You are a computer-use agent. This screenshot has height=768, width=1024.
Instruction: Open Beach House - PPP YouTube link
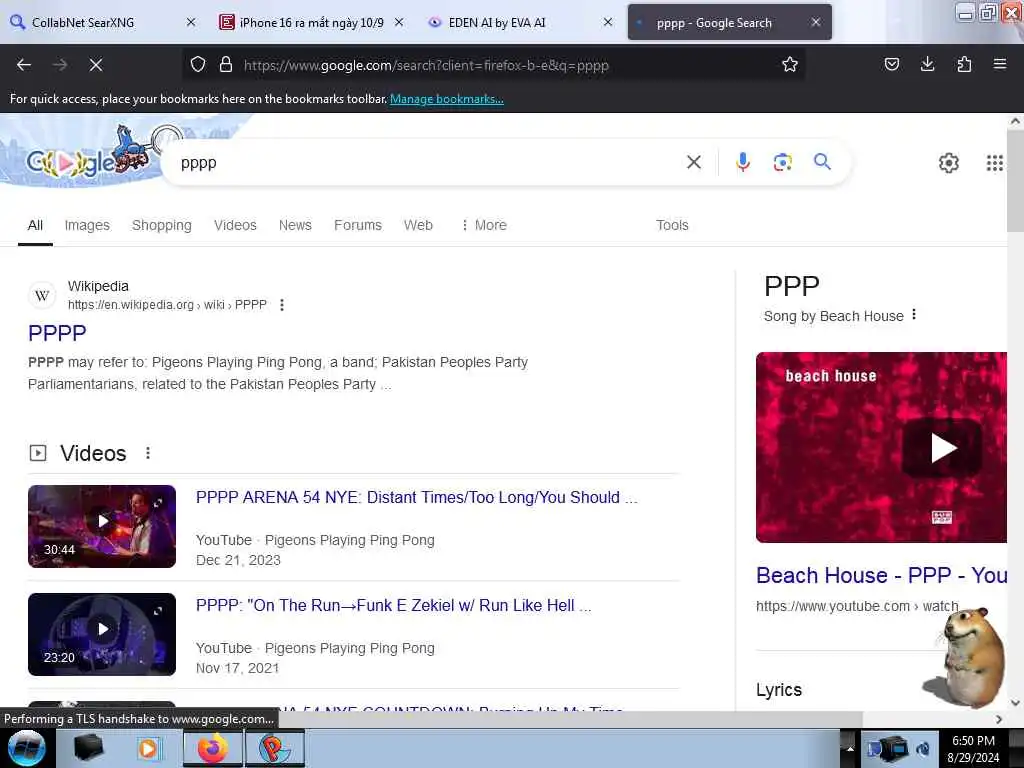point(881,575)
